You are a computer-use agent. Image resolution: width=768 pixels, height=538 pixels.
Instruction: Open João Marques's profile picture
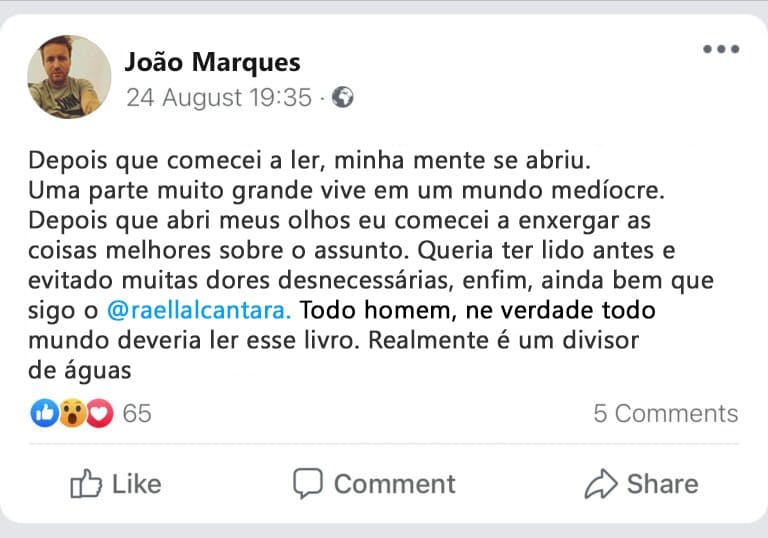69,77
